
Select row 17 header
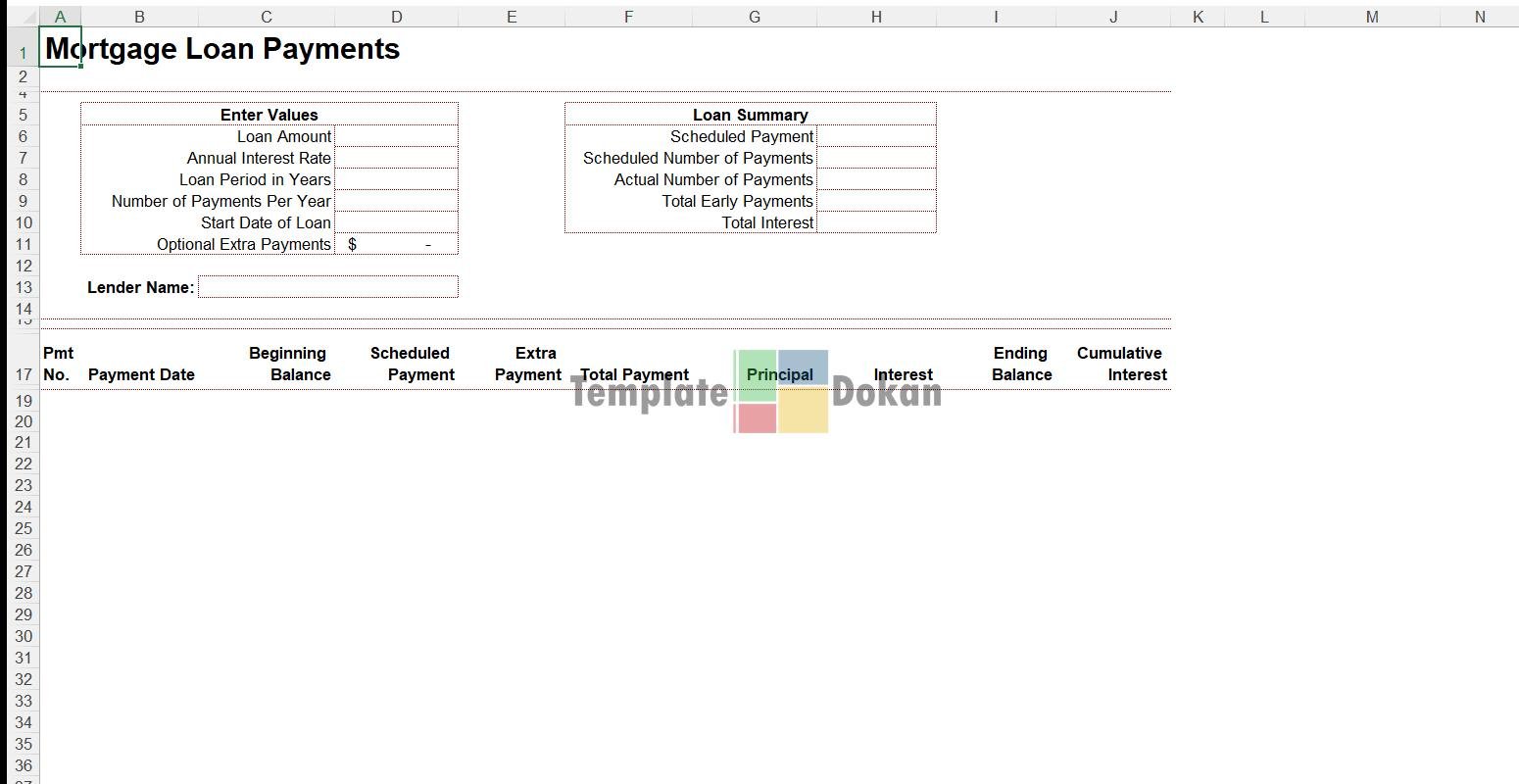pos(24,374)
